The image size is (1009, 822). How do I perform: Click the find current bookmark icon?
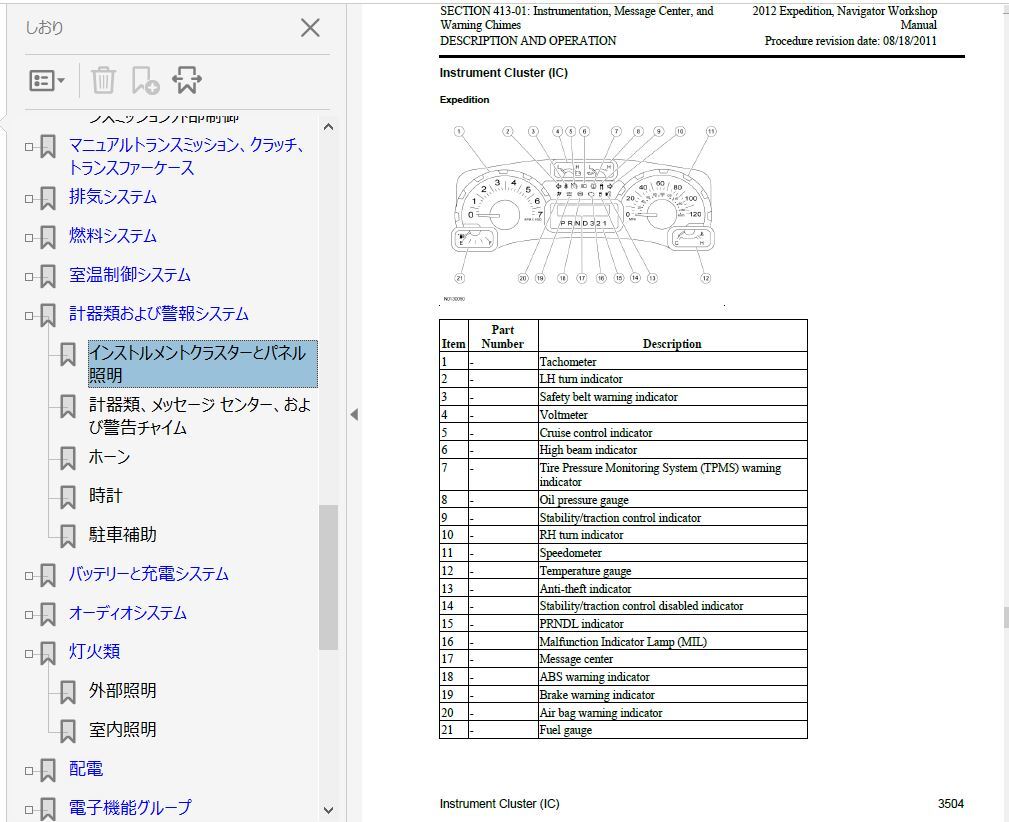187,80
